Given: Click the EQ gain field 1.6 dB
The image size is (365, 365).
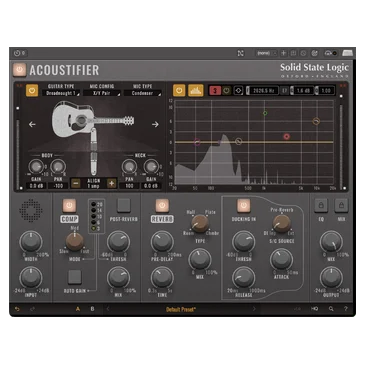Looking at the screenshot, I should coord(302,90).
